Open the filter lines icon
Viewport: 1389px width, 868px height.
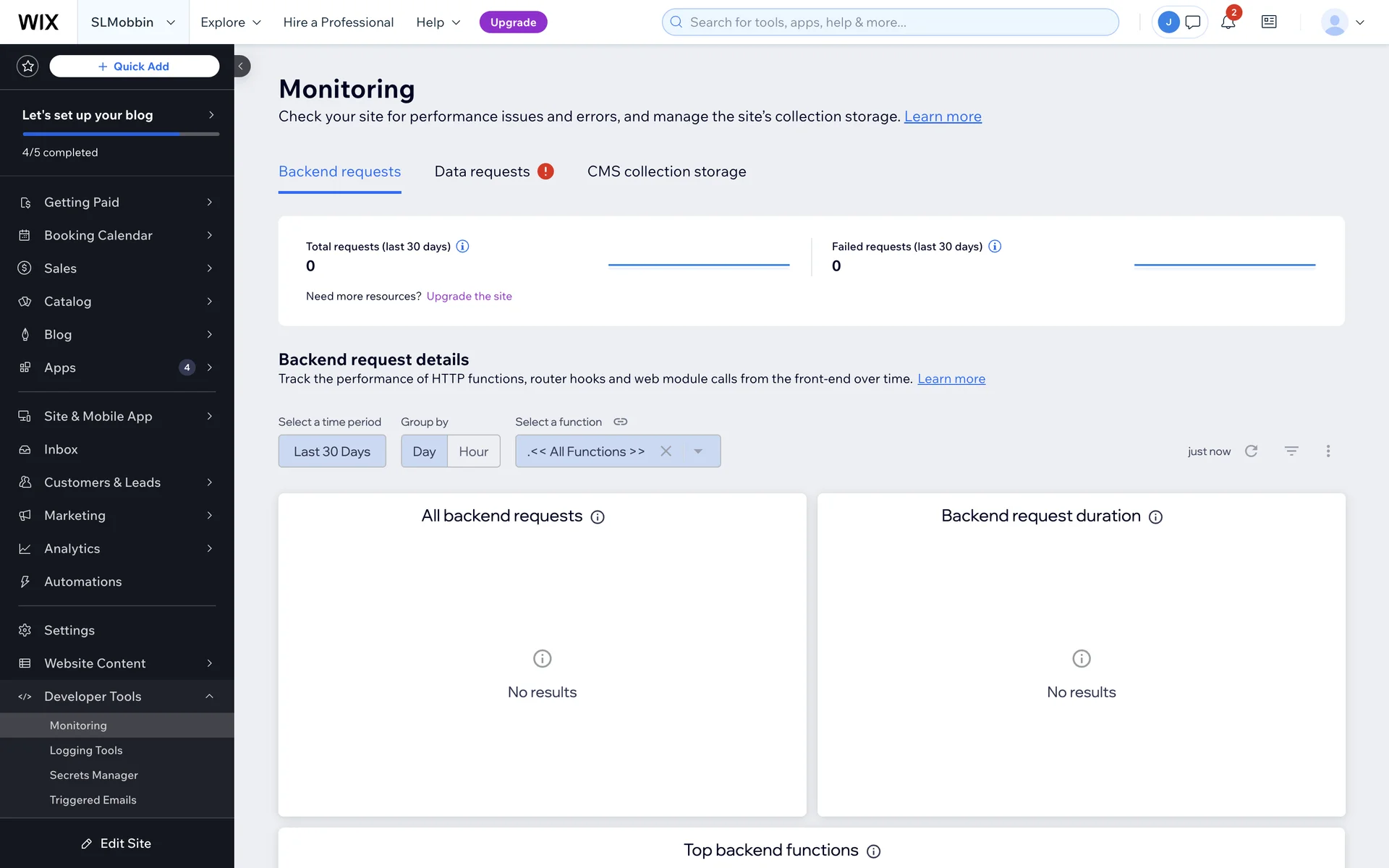click(1291, 451)
